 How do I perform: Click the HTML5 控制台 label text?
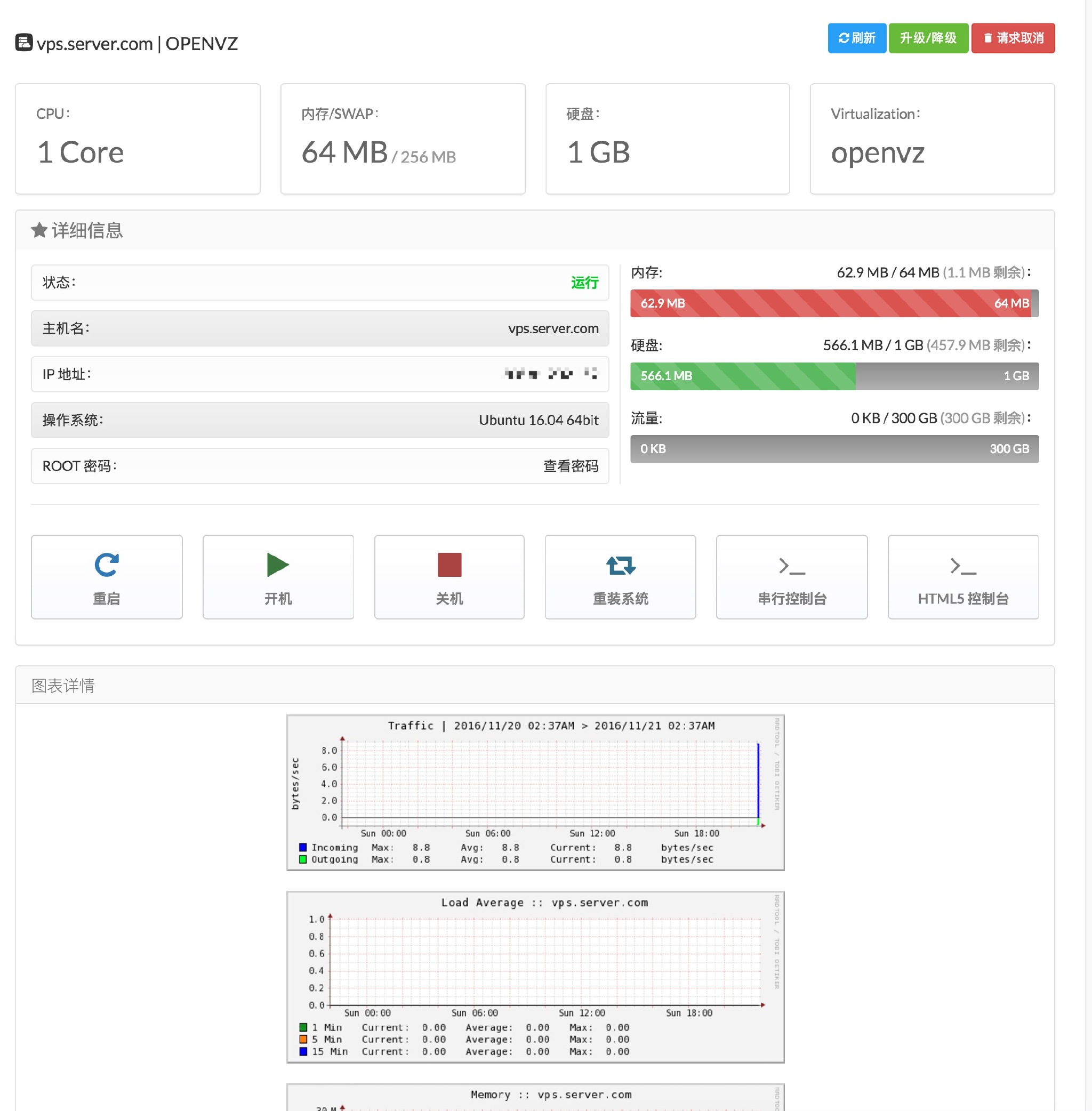point(963,598)
